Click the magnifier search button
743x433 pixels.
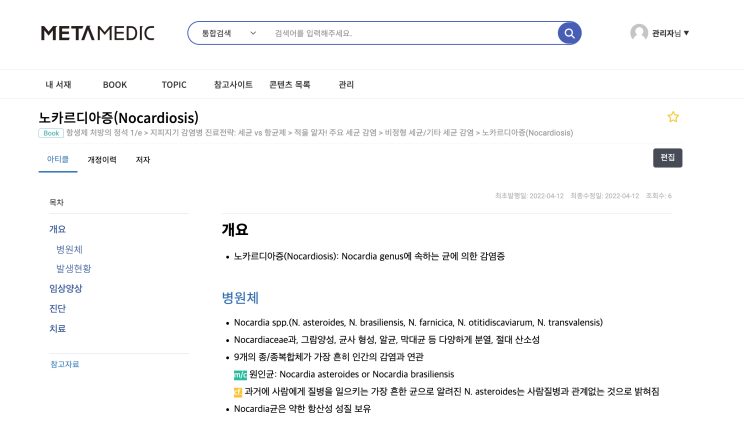(x=569, y=33)
